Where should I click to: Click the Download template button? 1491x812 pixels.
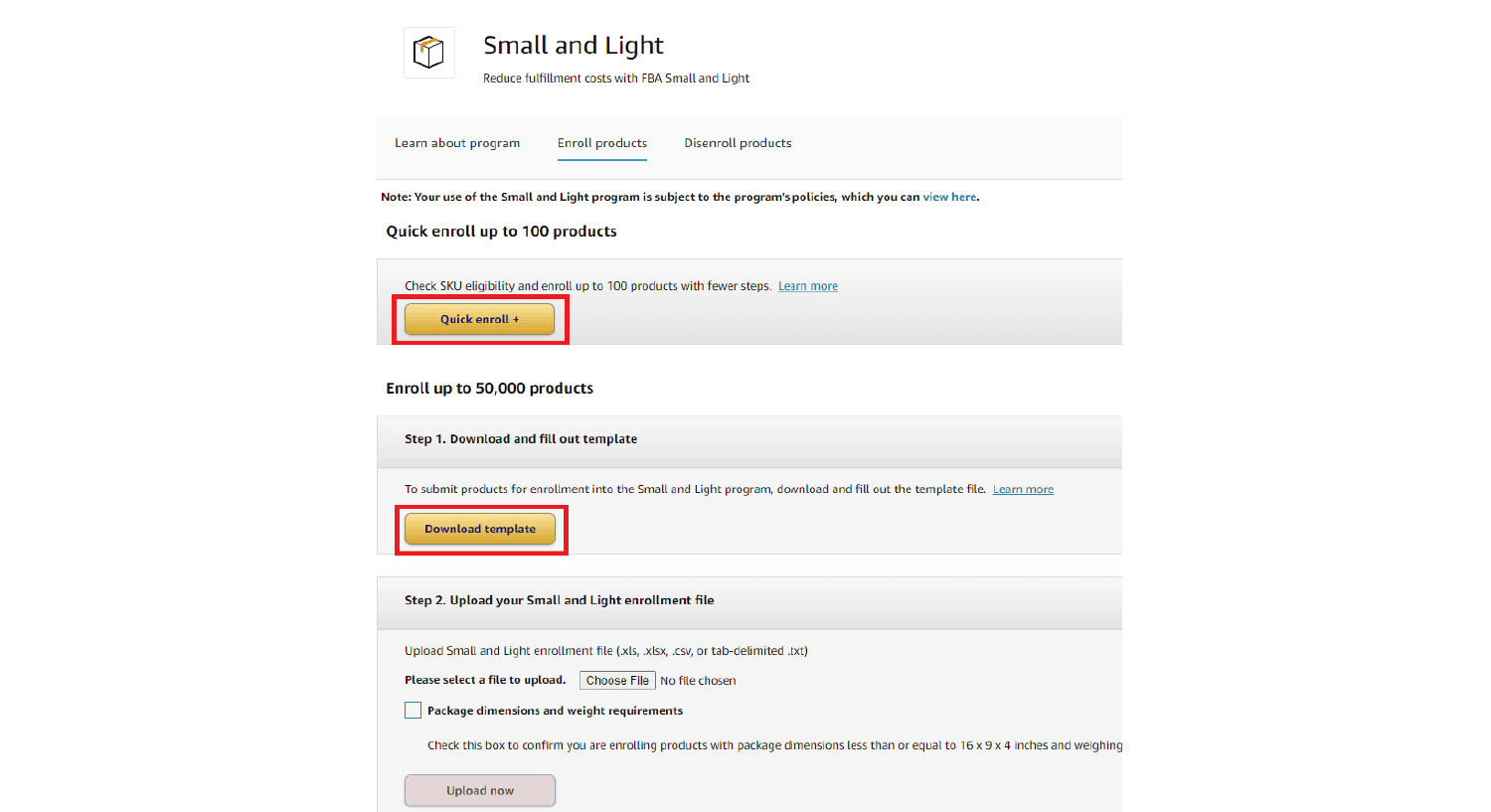(x=480, y=529)
